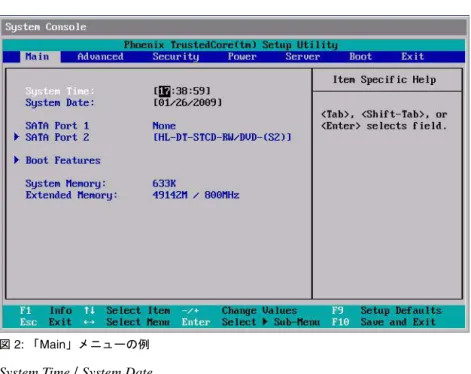Click the System Date value 01/26/2009
The height and width of the screenshot is (374, 471).
pos(188,102)
